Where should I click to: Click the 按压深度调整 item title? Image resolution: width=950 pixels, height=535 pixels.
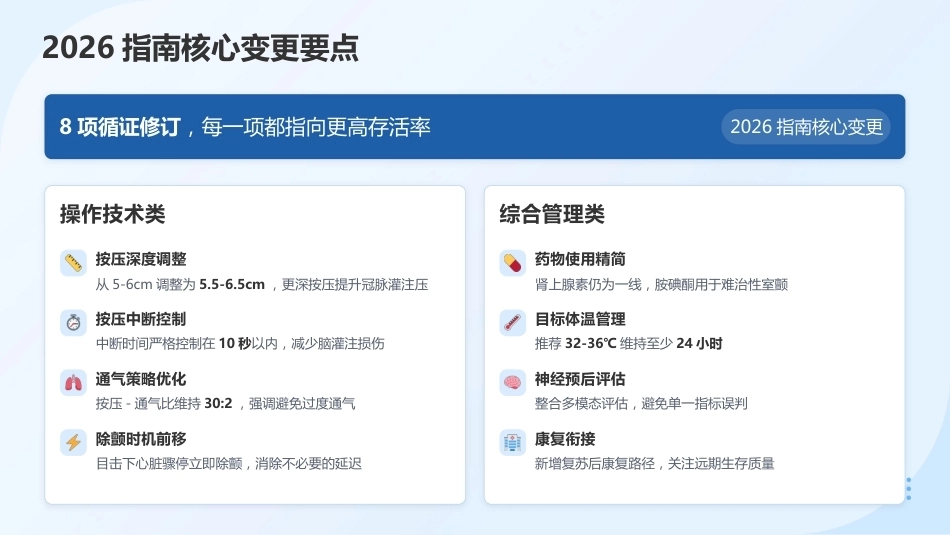141,259
